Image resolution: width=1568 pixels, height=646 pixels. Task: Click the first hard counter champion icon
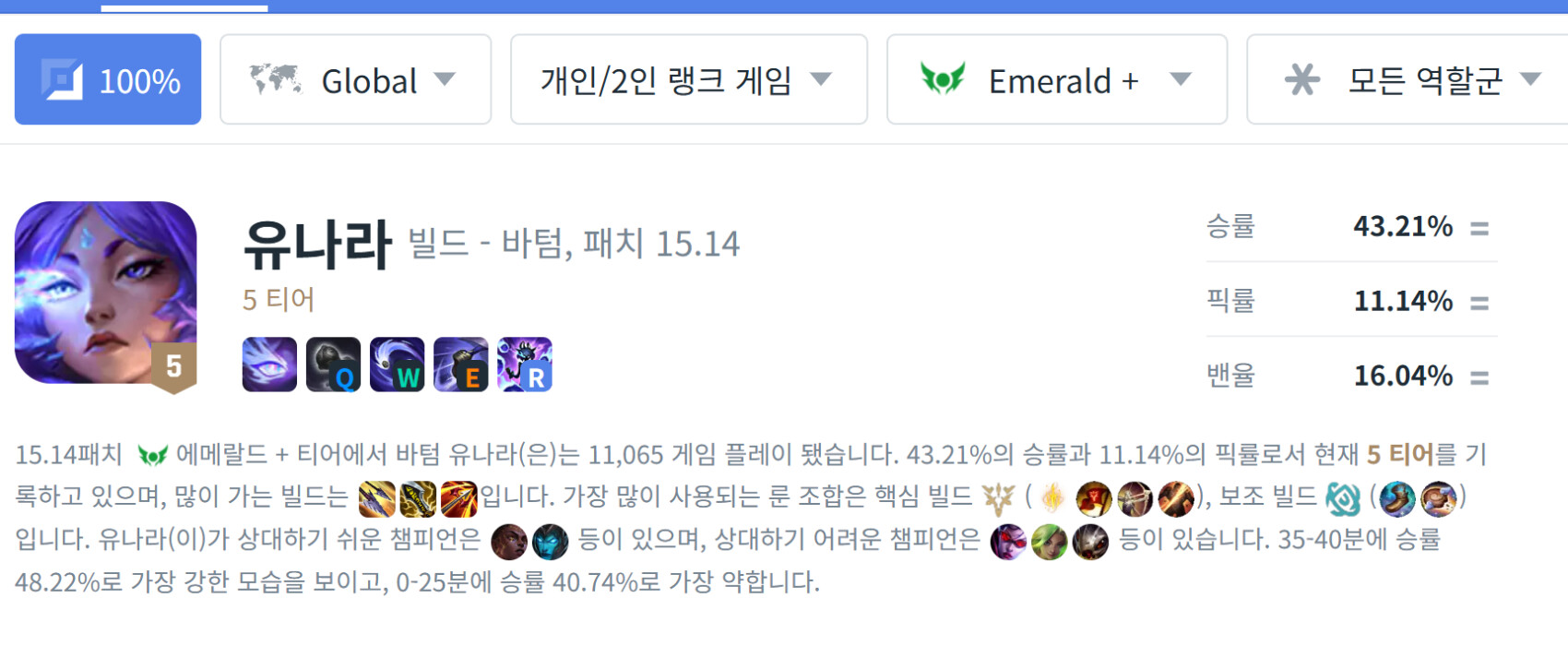[1008, 542]
